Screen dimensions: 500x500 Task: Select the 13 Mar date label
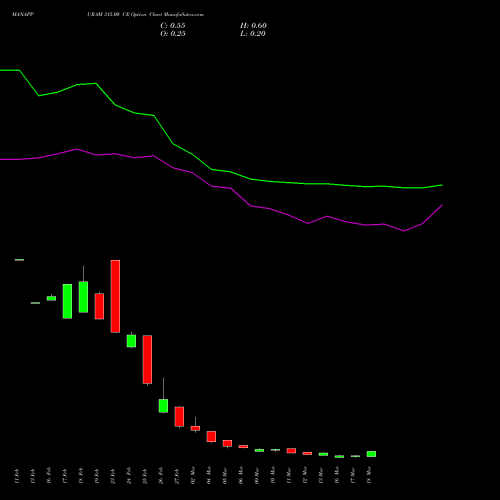pyautogui.click(x=321, y=475)
